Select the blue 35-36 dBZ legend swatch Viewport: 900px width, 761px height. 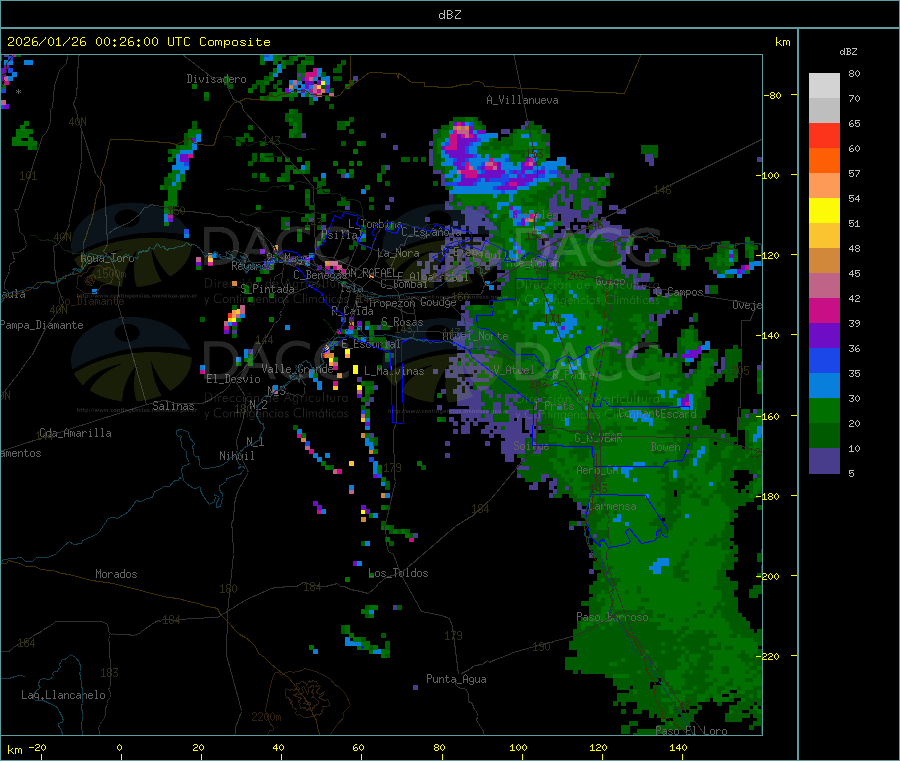click(x=824, y=360)
